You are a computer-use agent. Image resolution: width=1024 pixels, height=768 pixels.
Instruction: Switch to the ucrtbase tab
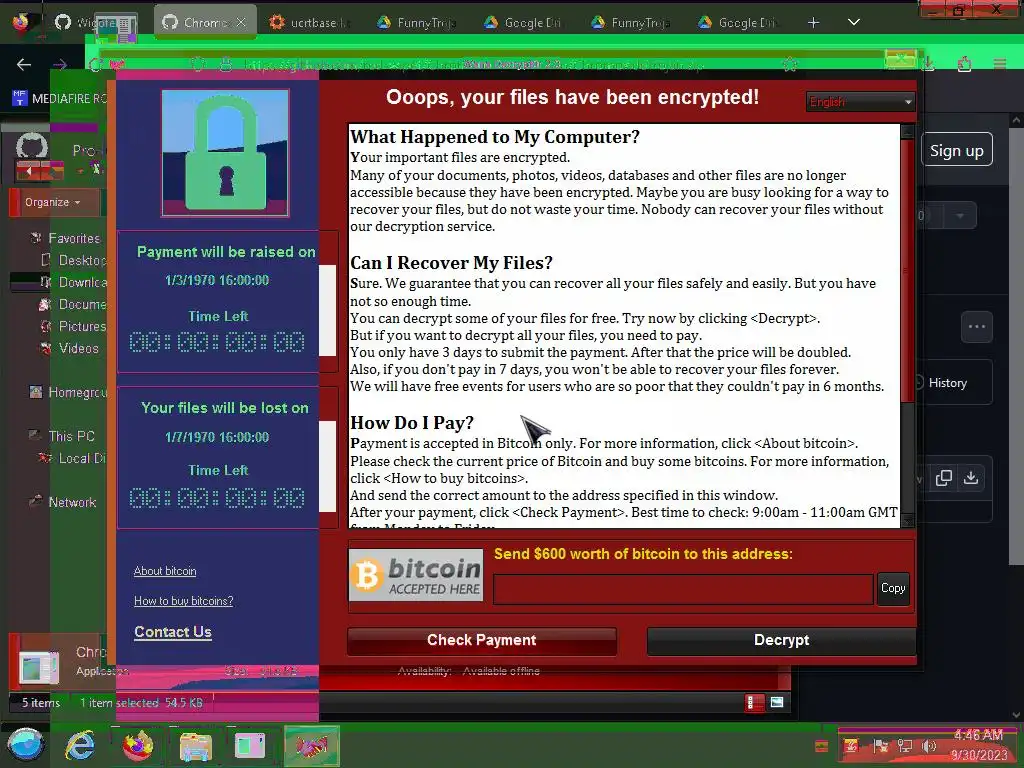coord(311,22)
